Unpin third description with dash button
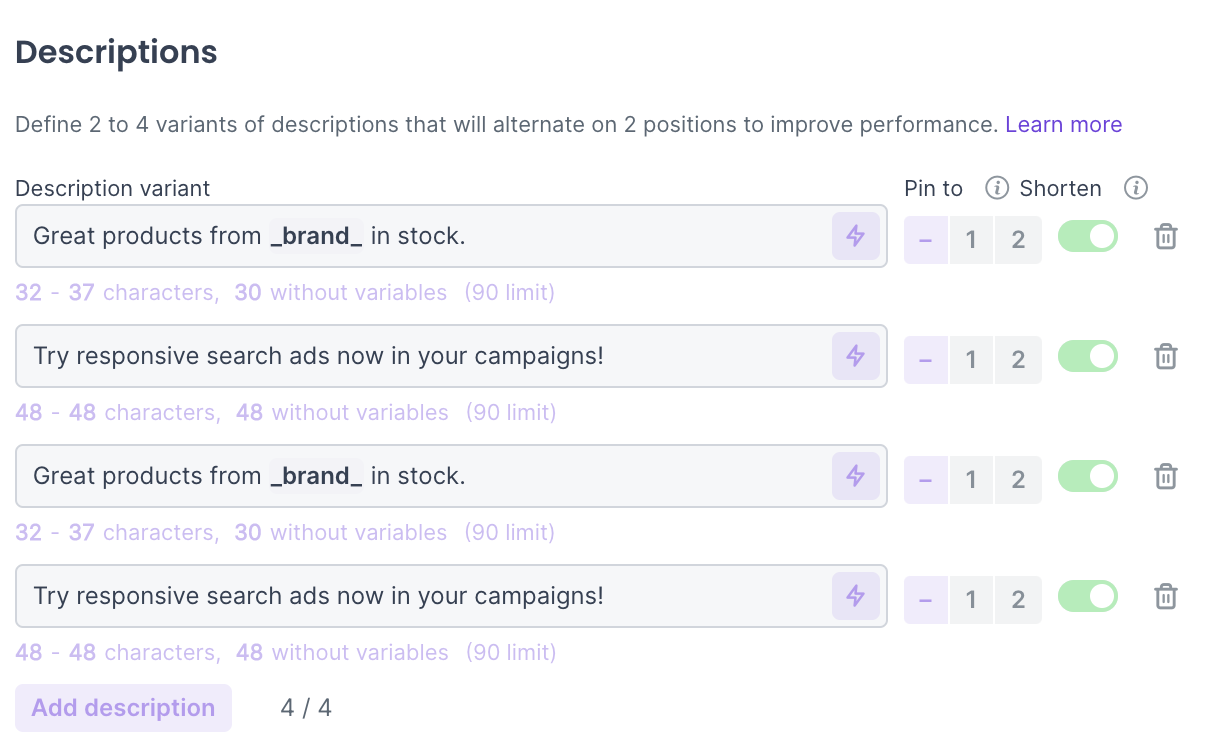 pyautogui.click(x=926, y=480)
